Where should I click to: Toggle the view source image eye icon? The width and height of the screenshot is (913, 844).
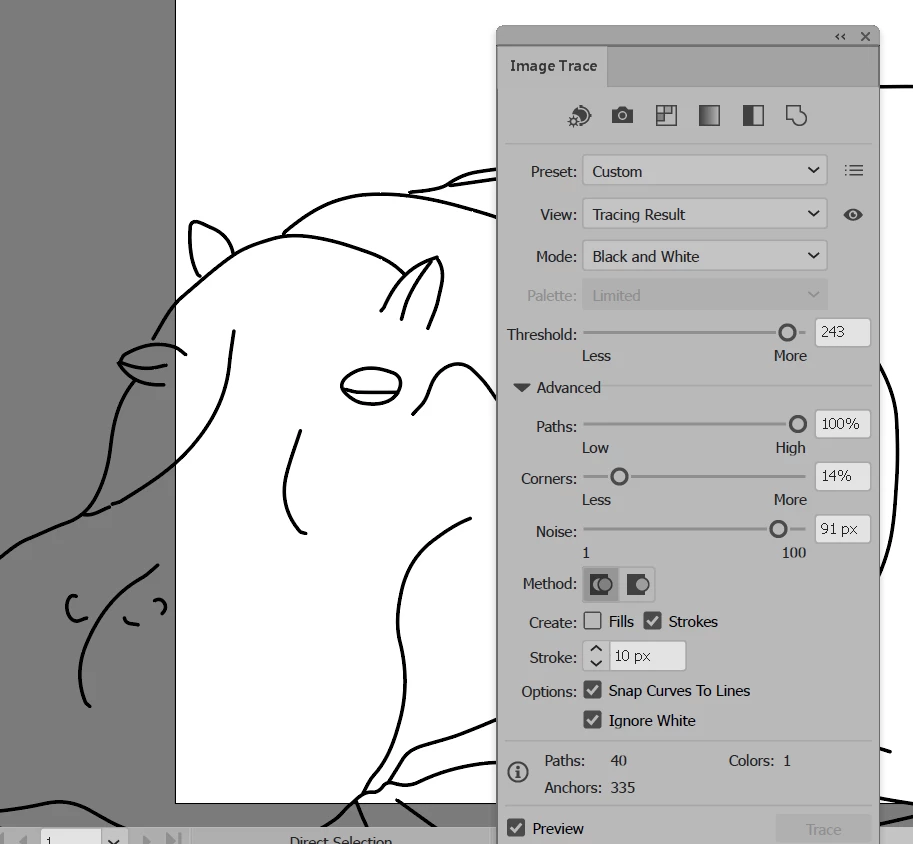853,214
